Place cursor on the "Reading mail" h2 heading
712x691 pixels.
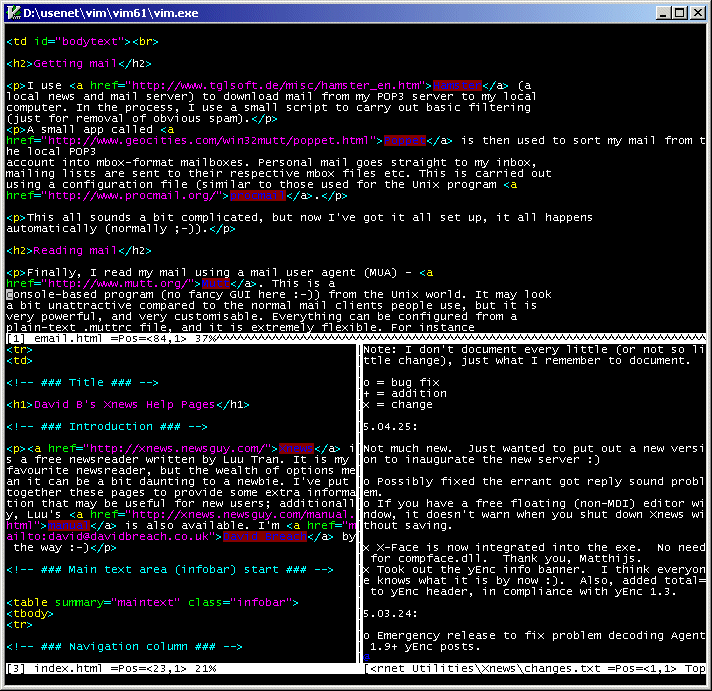click(x=78, y=250)
